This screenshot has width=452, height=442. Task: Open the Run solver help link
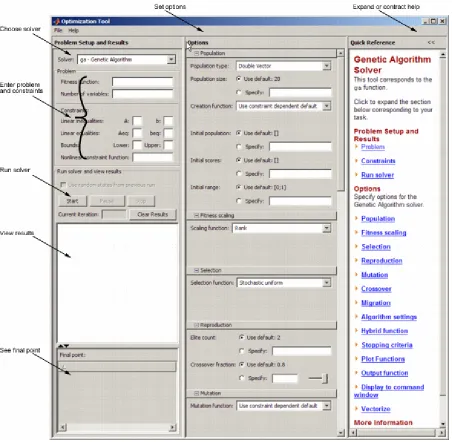[377, 175]
